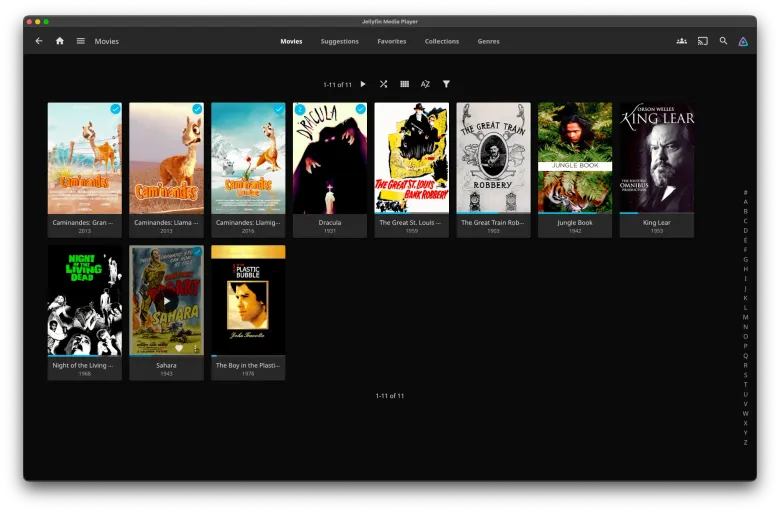This screenshot has height=512, width=780.
Task: Open the Caminandes: Gran poster
Action: pyautogui.click(x=85, y=158)
